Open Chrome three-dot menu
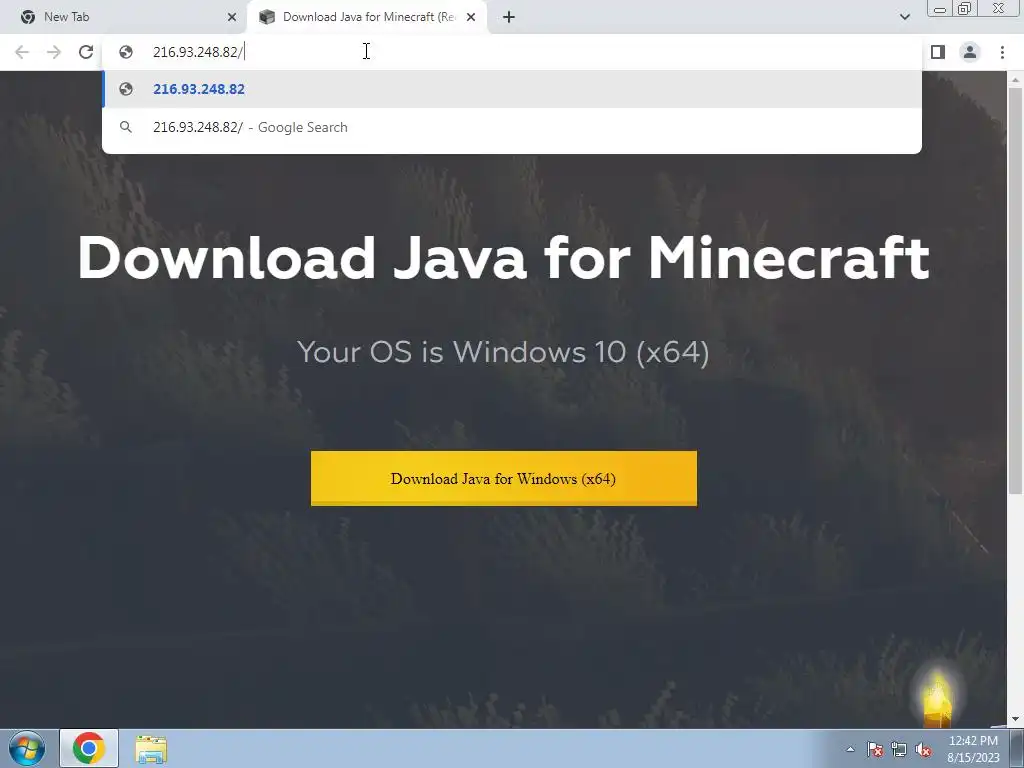The height and width of the screenshot is (768, 1024). pyautogui.click(x=1002, y=52)
